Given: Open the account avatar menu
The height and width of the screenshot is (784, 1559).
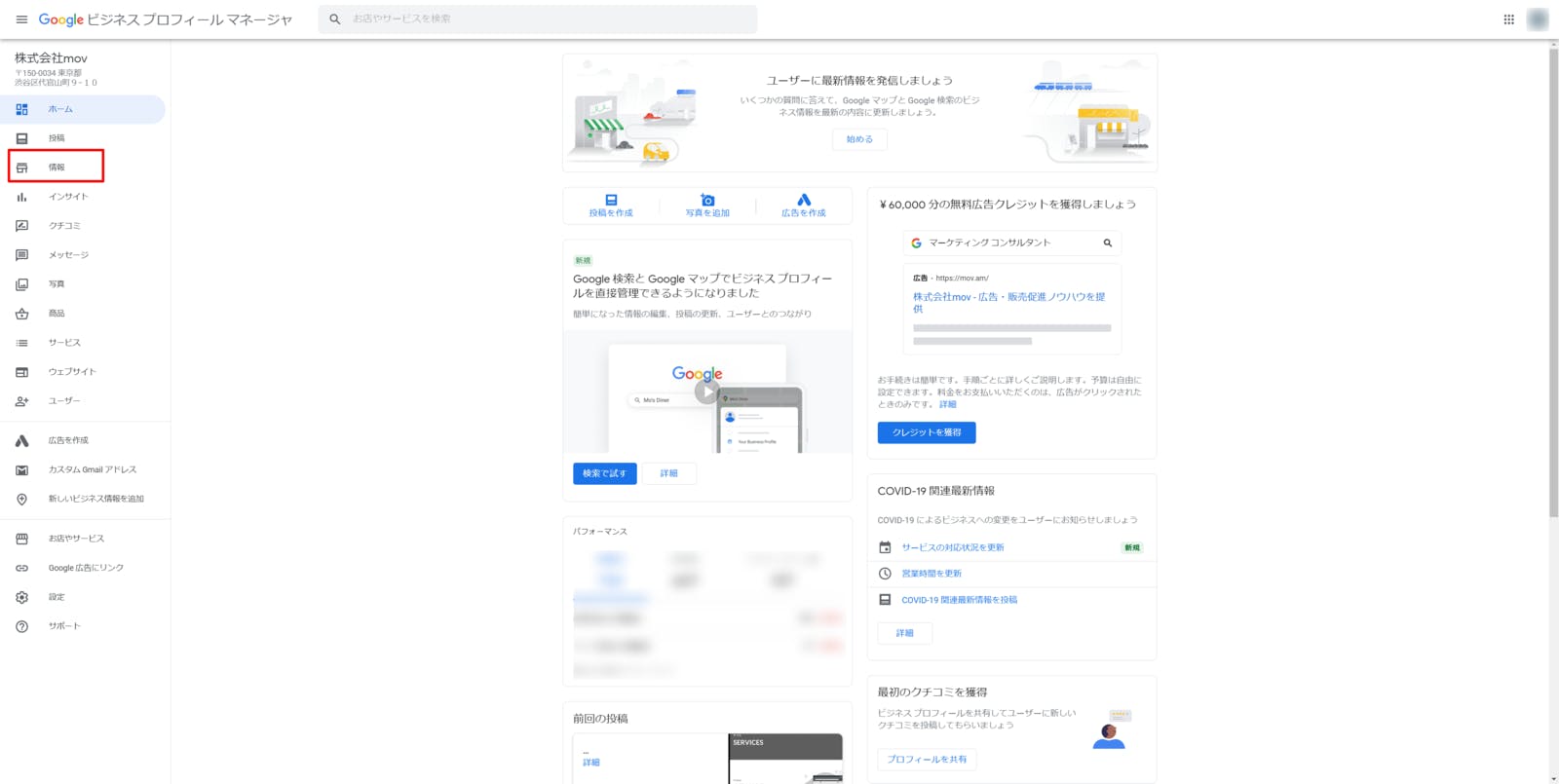Looking at the screenshot, I should click(x=1538, y=19).
